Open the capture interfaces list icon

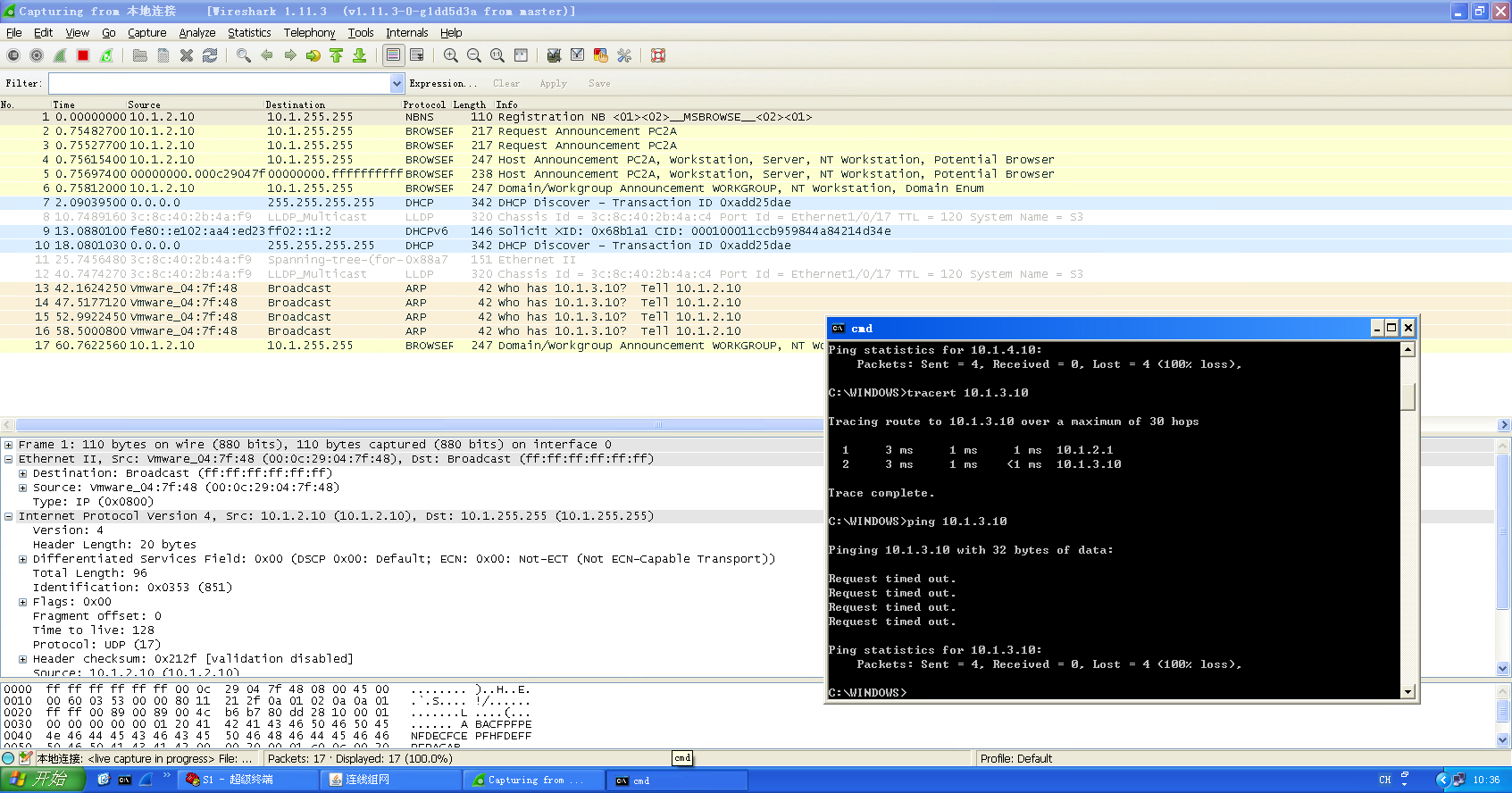[x=13, y=55]
